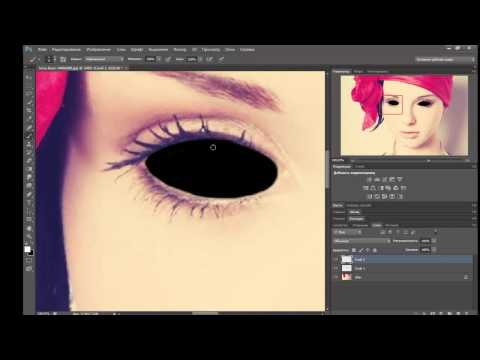Toggle lock transparent pixels for layer
480x360 pixels.
pos(354,250)
